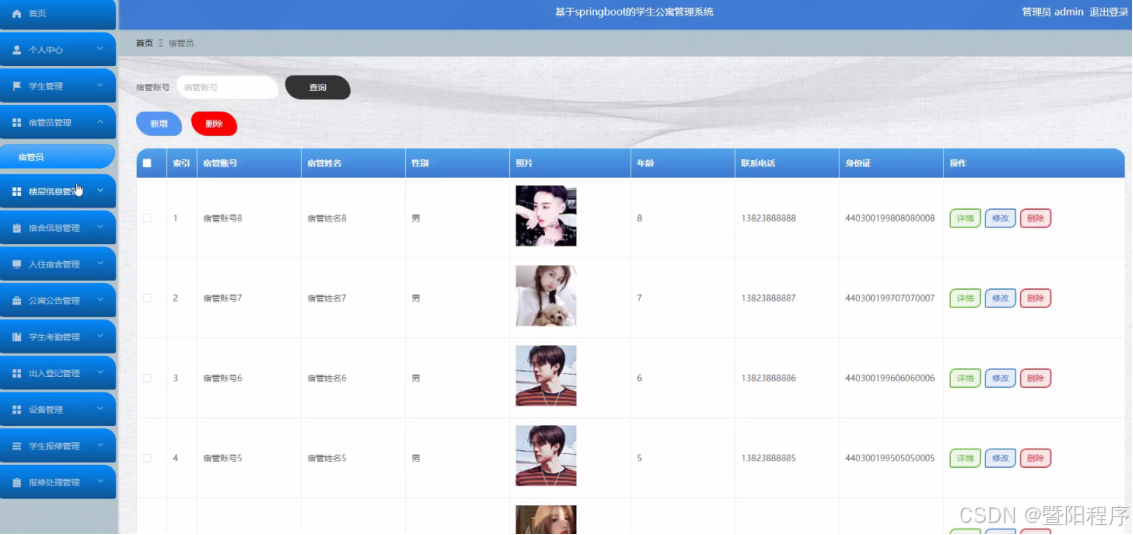Click the 宿管账号 search input field

(x=228, y=87)
